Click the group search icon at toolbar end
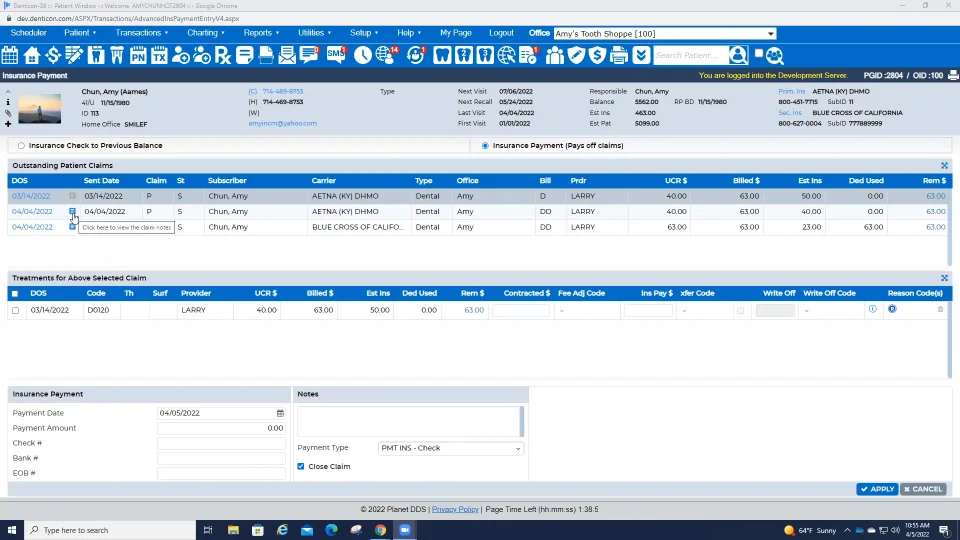This screenshot has width=960, height=540. [774, 56]
